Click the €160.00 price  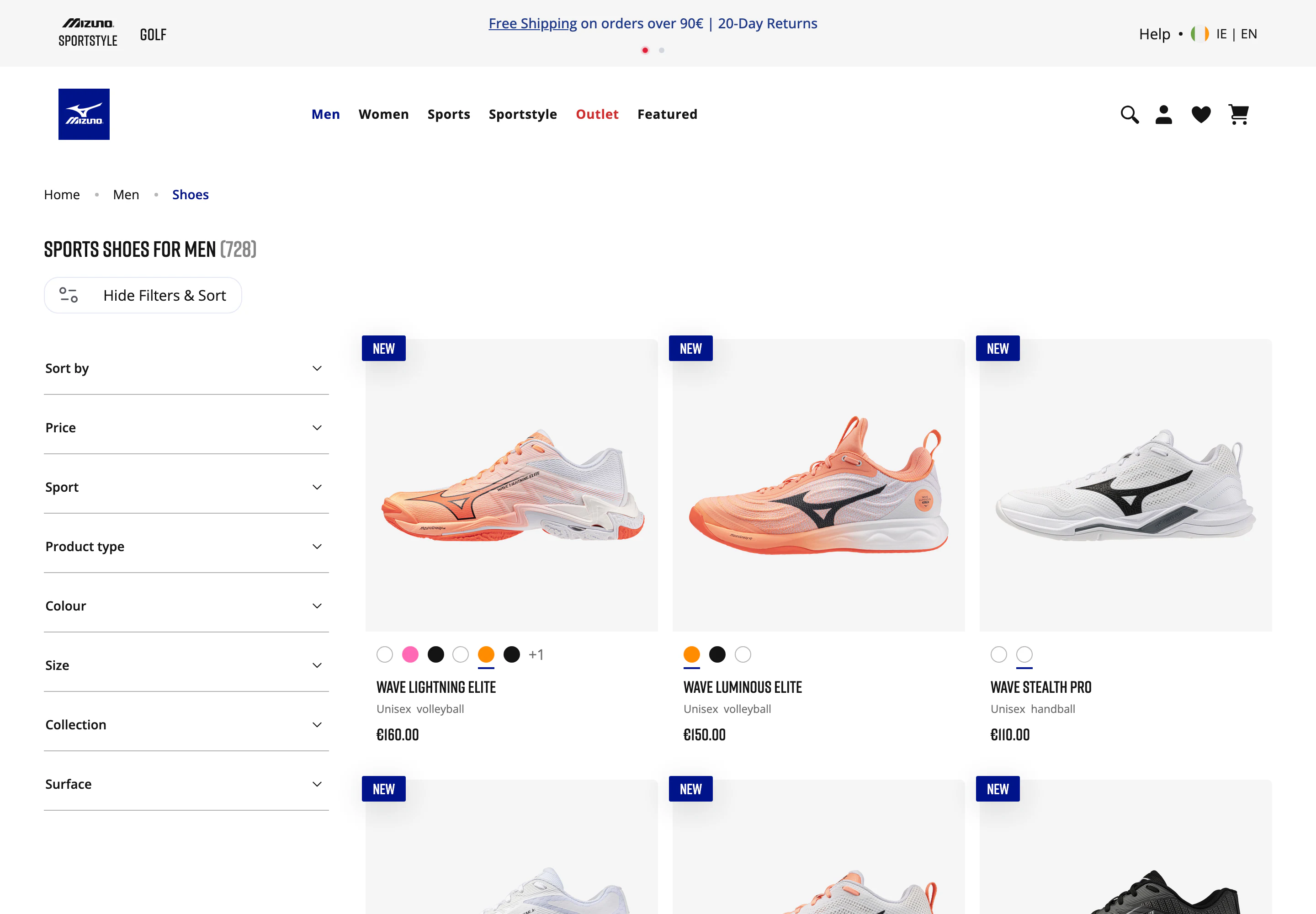398,735
